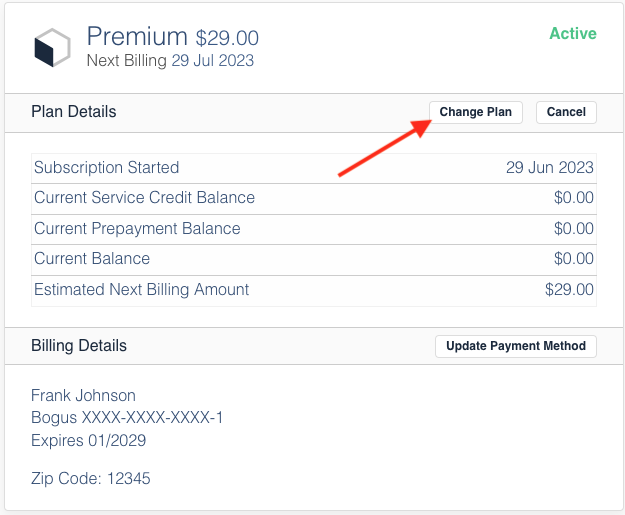Select the Premium plan title
This screenshot has height=515, width=625.
coord(137,37)
